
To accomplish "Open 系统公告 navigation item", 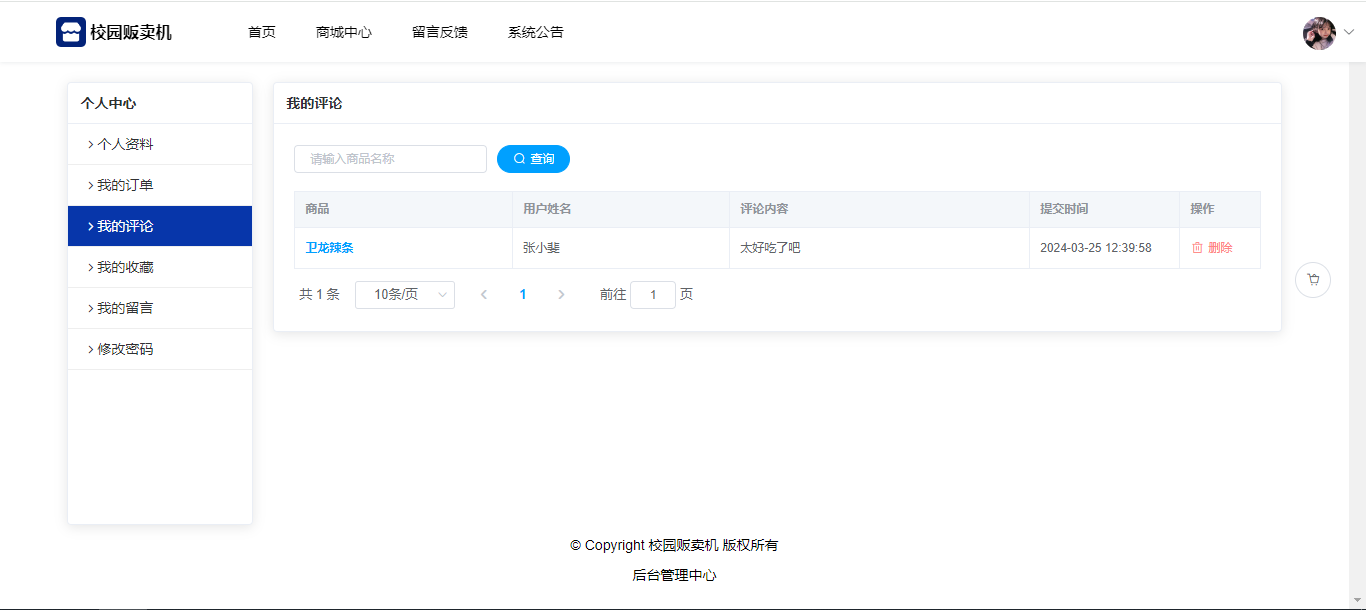I will pos(536,32).
